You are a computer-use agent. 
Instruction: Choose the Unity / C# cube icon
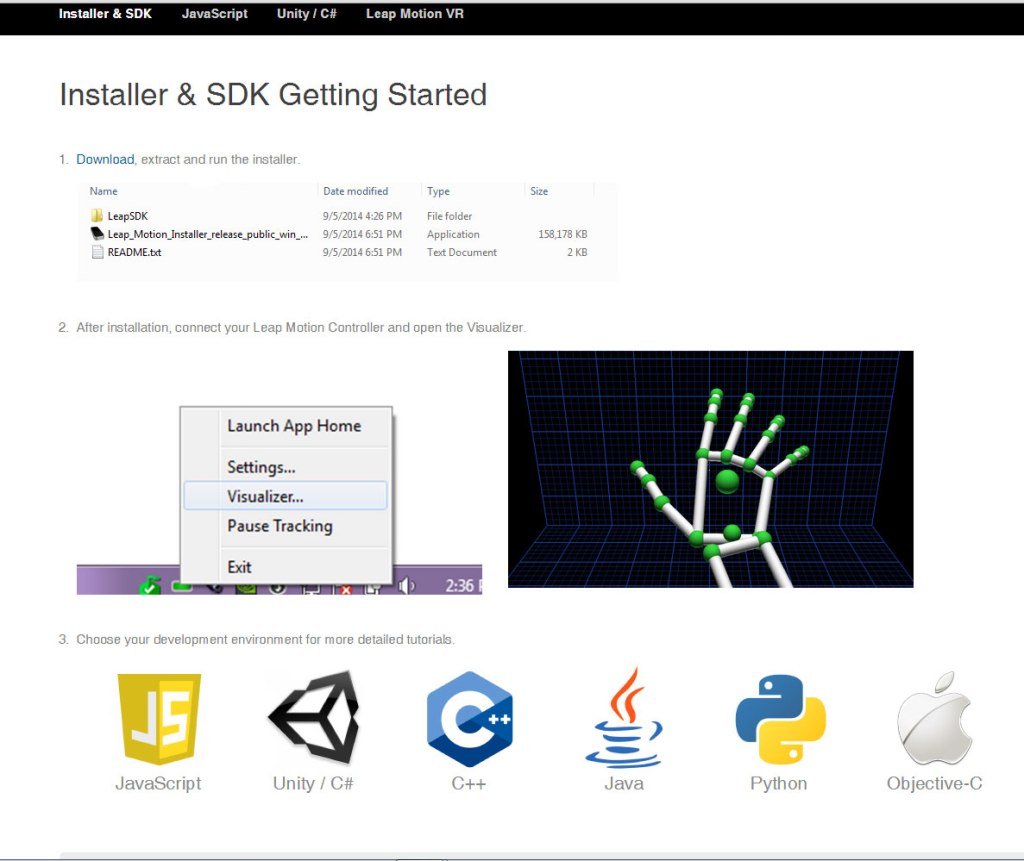pyautogui.click(x=311, y=718)
